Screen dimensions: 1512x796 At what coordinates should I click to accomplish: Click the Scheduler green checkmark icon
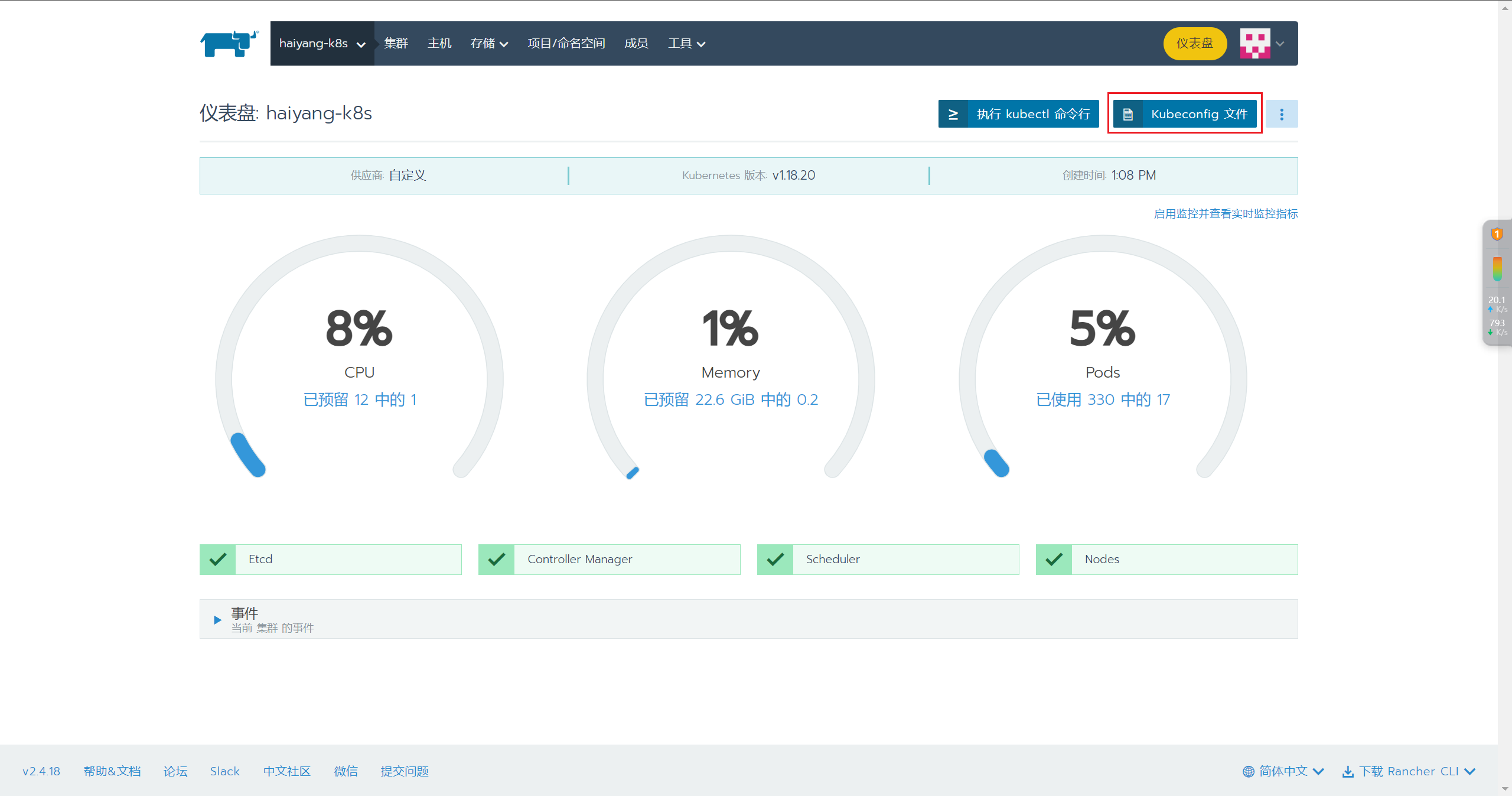coord(775,559)
